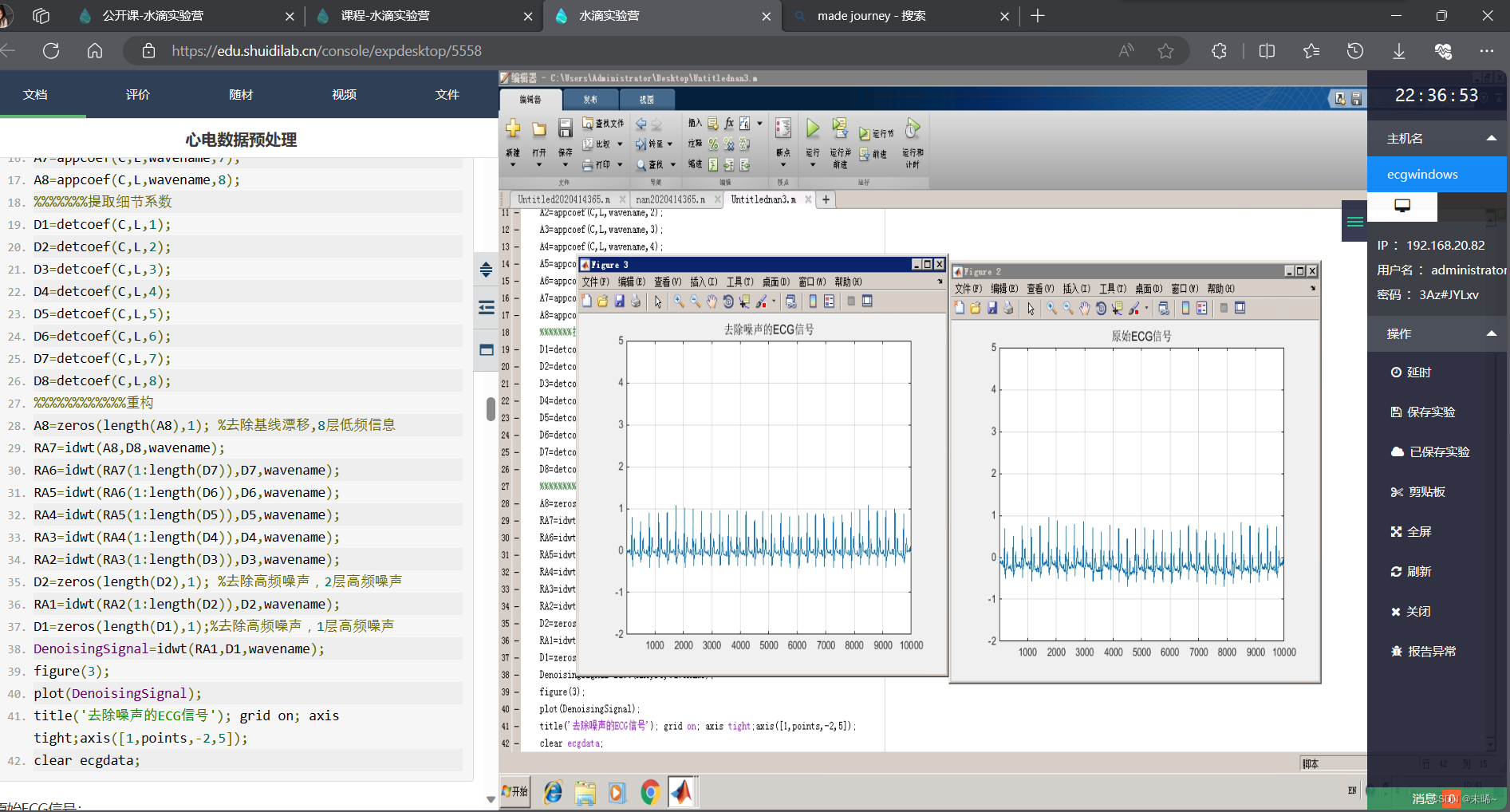Image resolution: width=1510 pixels, height=812 pixels.
Task: Expand the 查找 (Find) dropdown
Action: tap(672, 165)
